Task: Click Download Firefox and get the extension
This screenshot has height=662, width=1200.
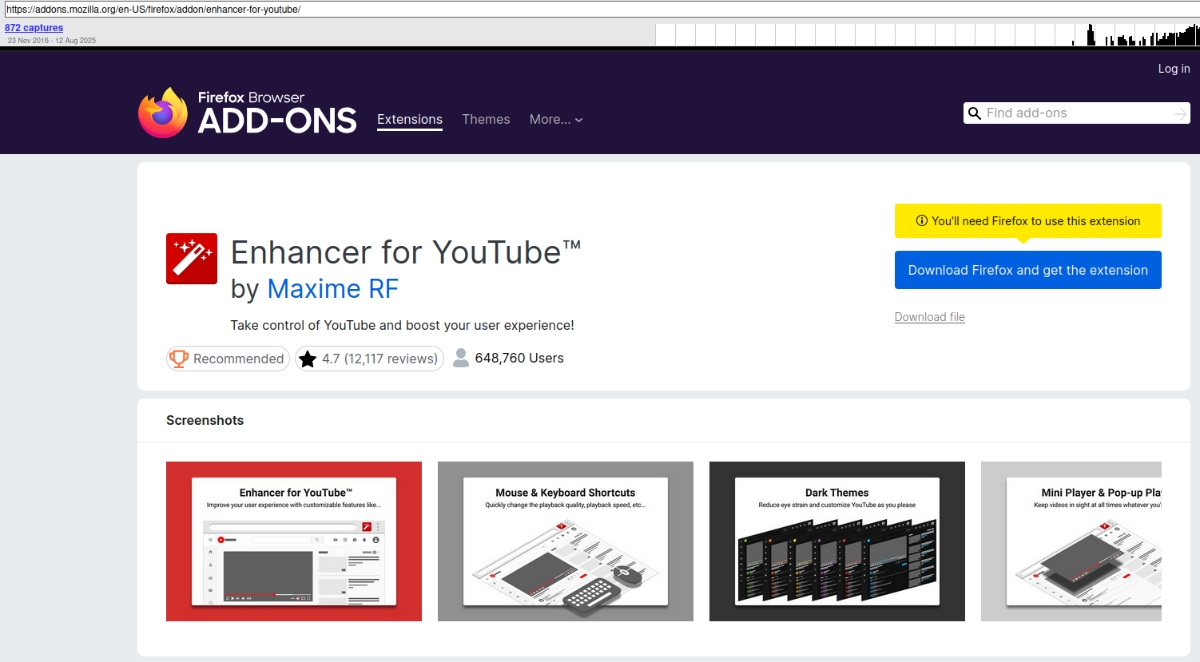Action: click(1028, 270)
